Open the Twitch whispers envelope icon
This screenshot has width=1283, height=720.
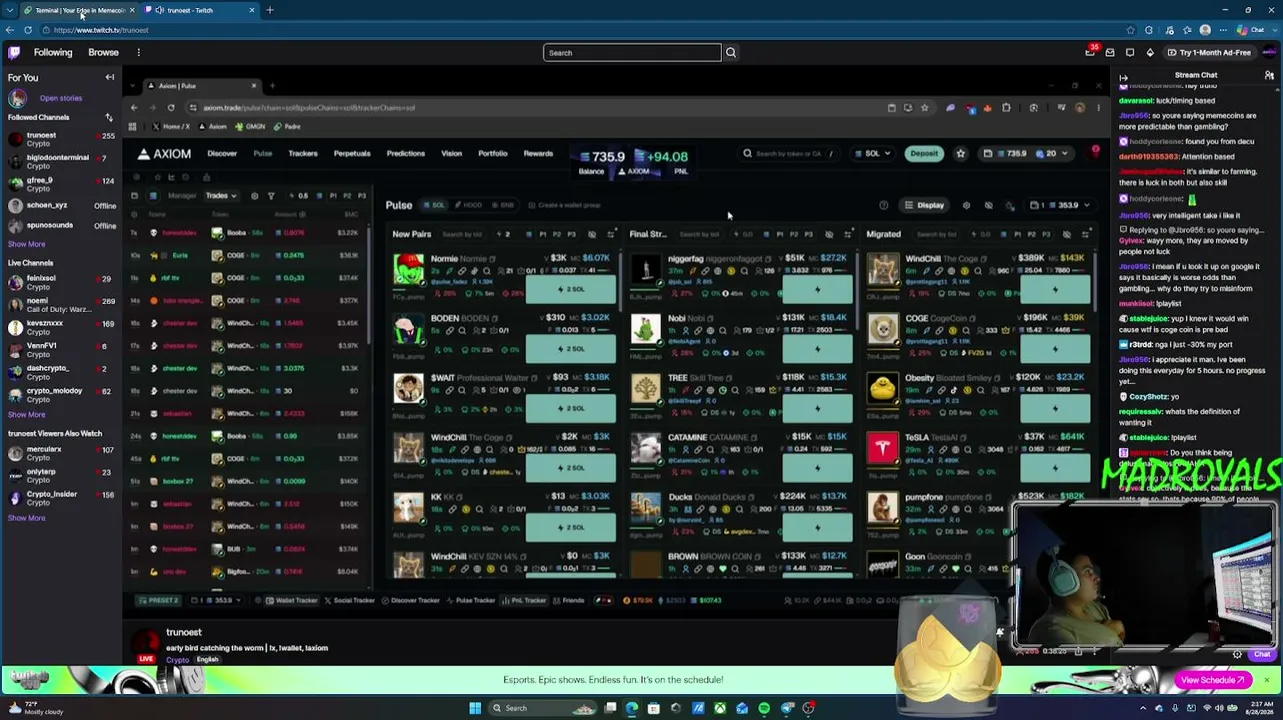1110,52
